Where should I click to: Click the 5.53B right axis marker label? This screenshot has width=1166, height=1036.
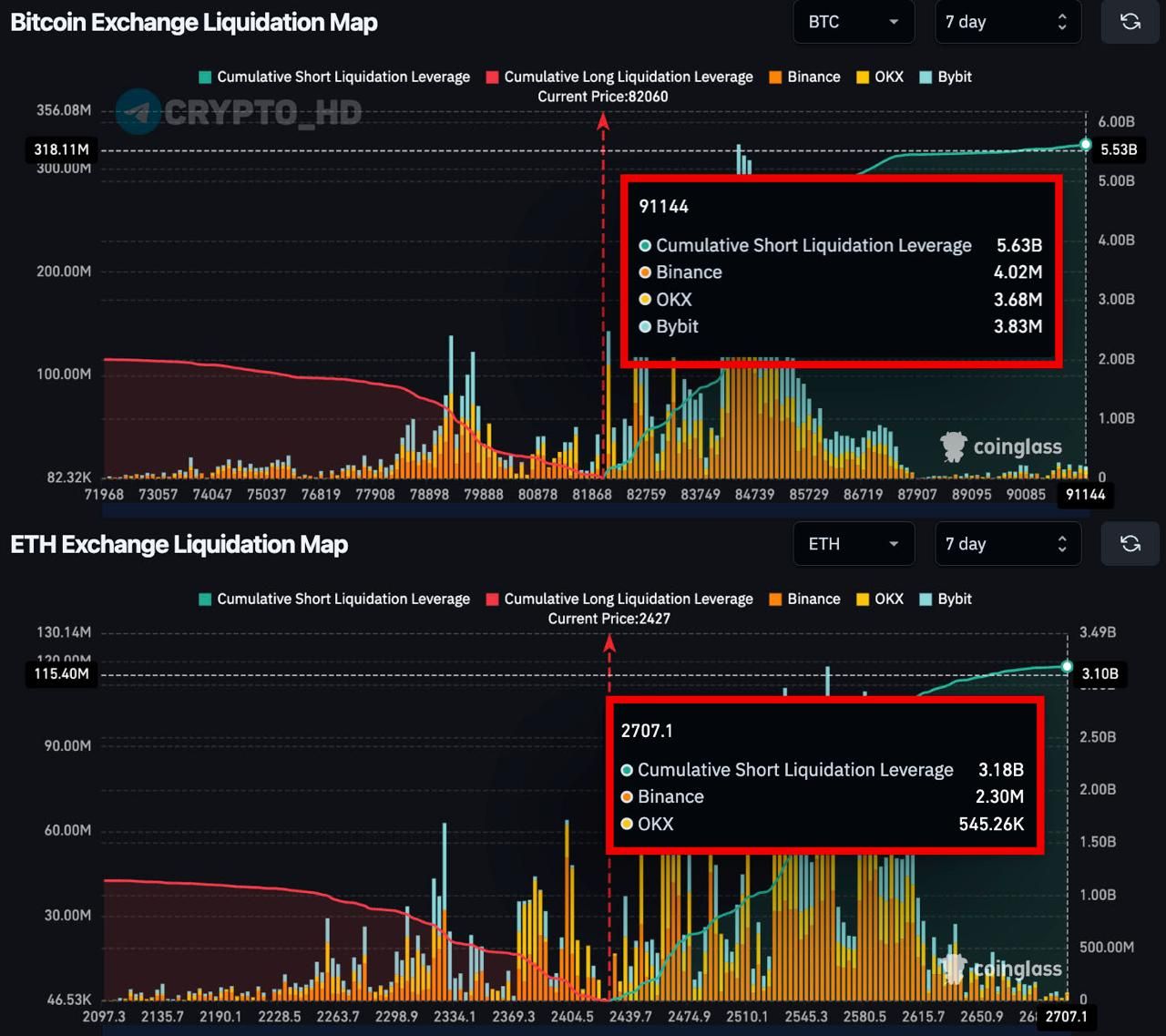tap(1119, 149)
